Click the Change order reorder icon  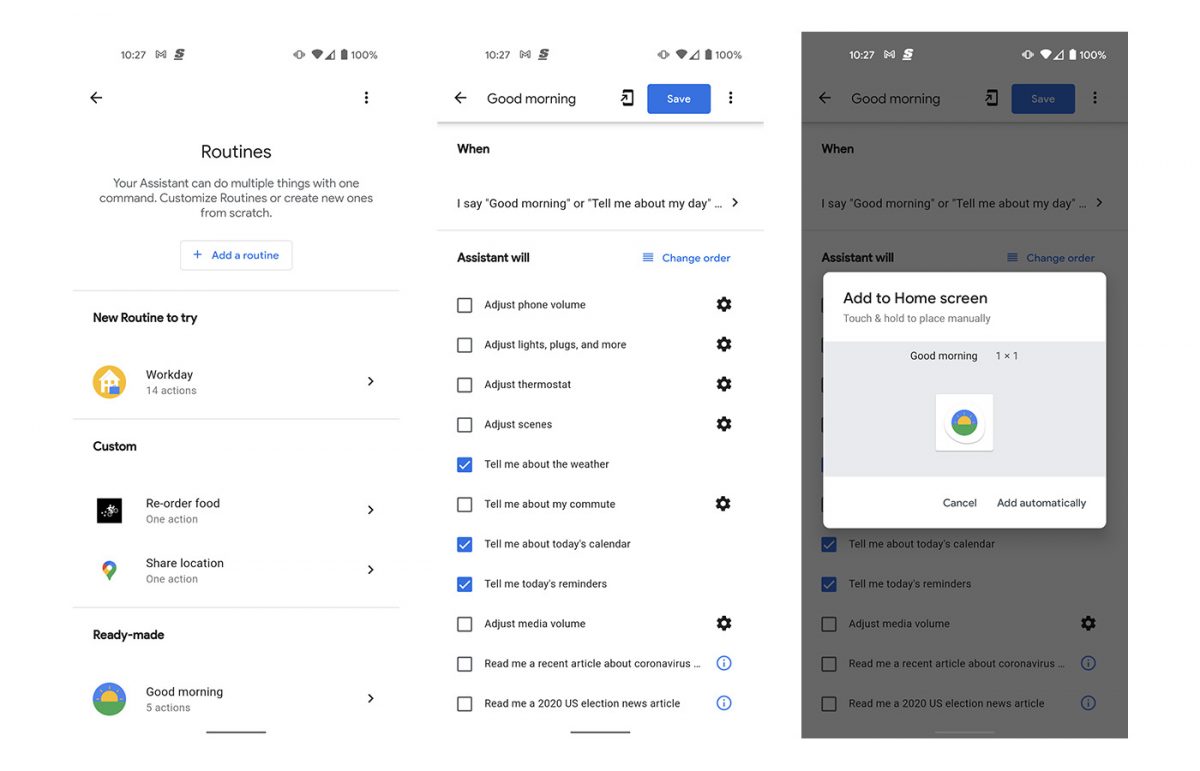(x=648, y=257)
